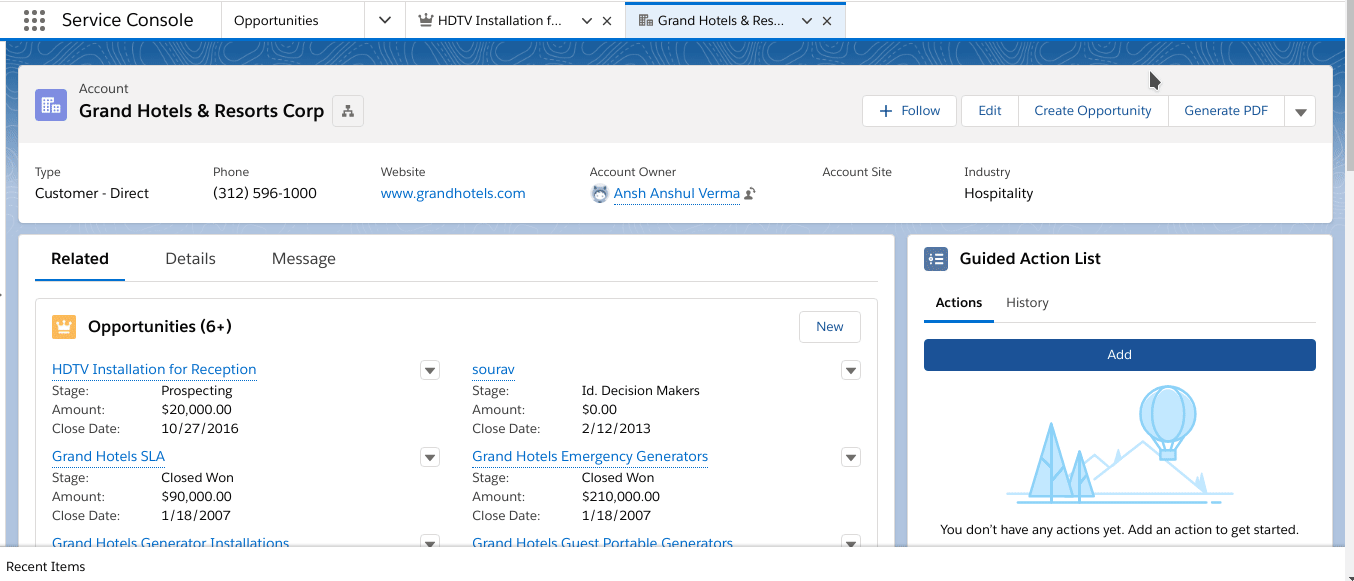The height and width of the screenshot is (581, 1354).
Task: Switch to the Details tab
Action: pos(191,259)
